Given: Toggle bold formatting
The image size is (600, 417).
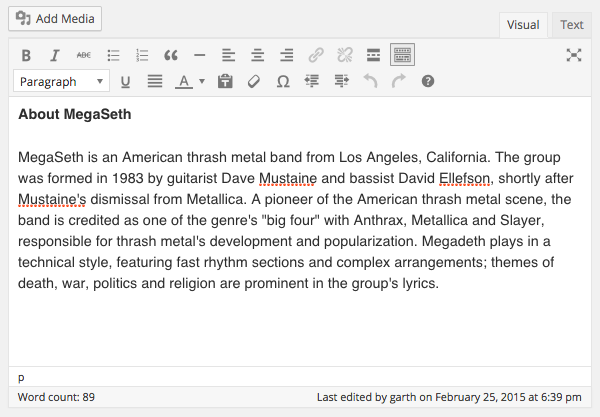Looking at the screenshot, I should tap(26, 55).
